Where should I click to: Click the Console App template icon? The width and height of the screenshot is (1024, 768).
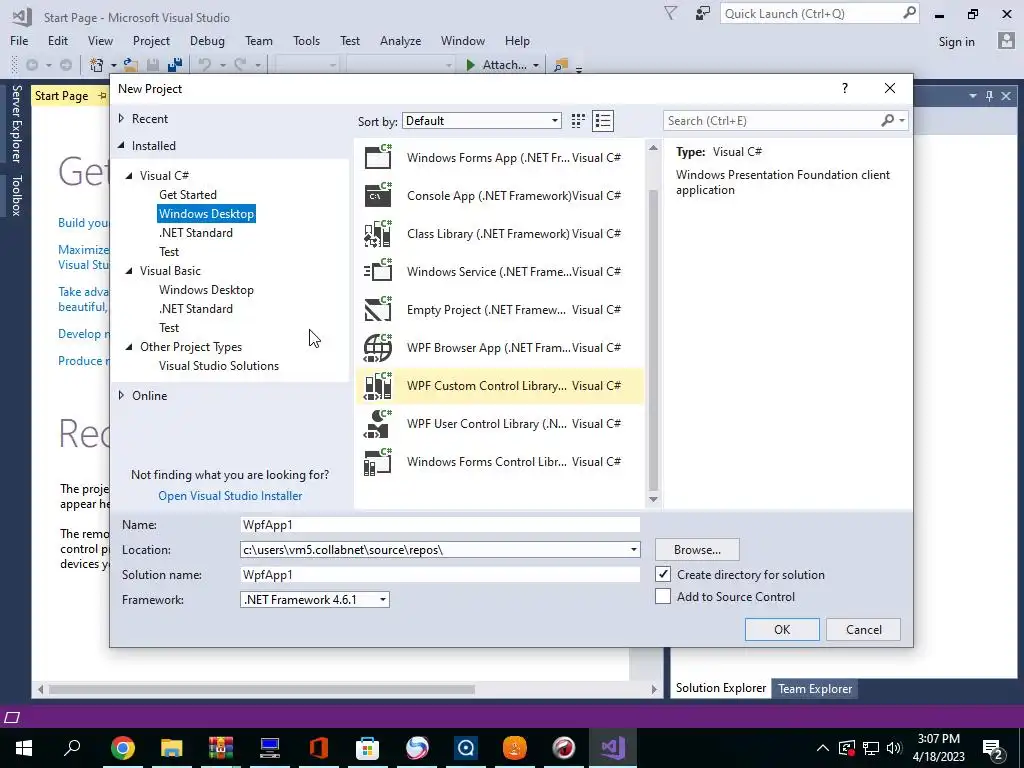tap(377, 195)
